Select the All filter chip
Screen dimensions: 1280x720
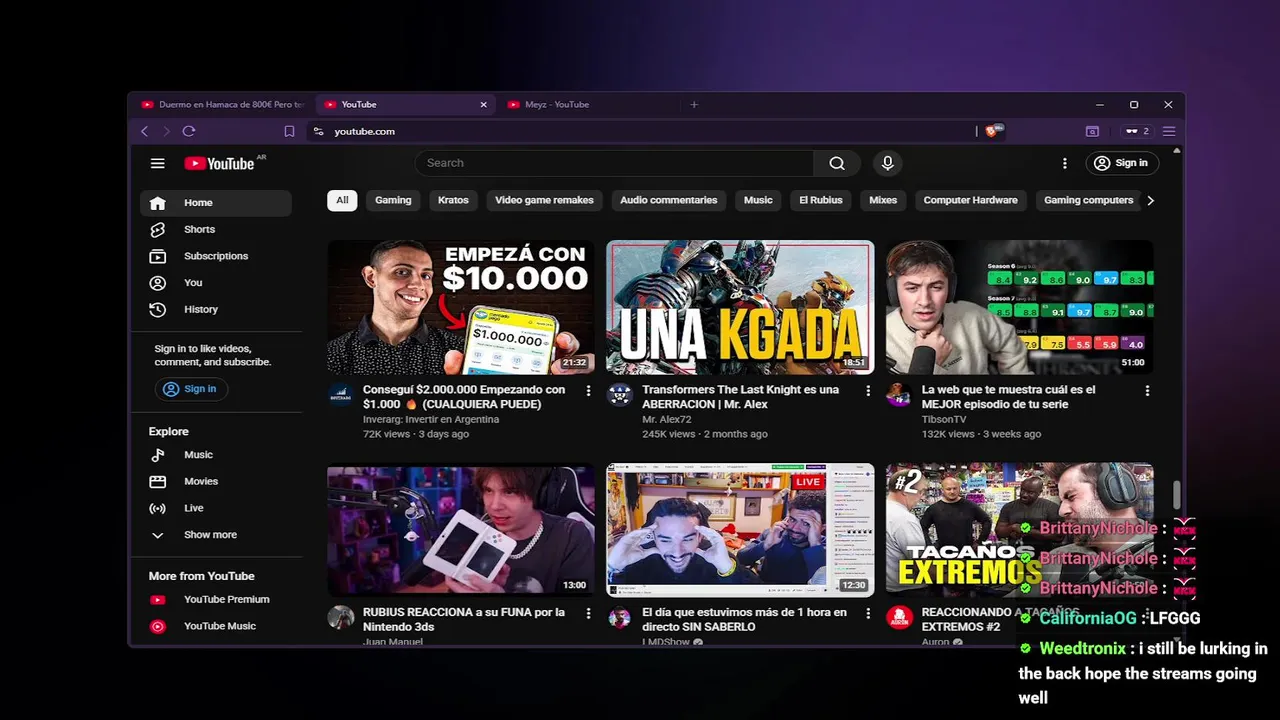coord(342,200)
